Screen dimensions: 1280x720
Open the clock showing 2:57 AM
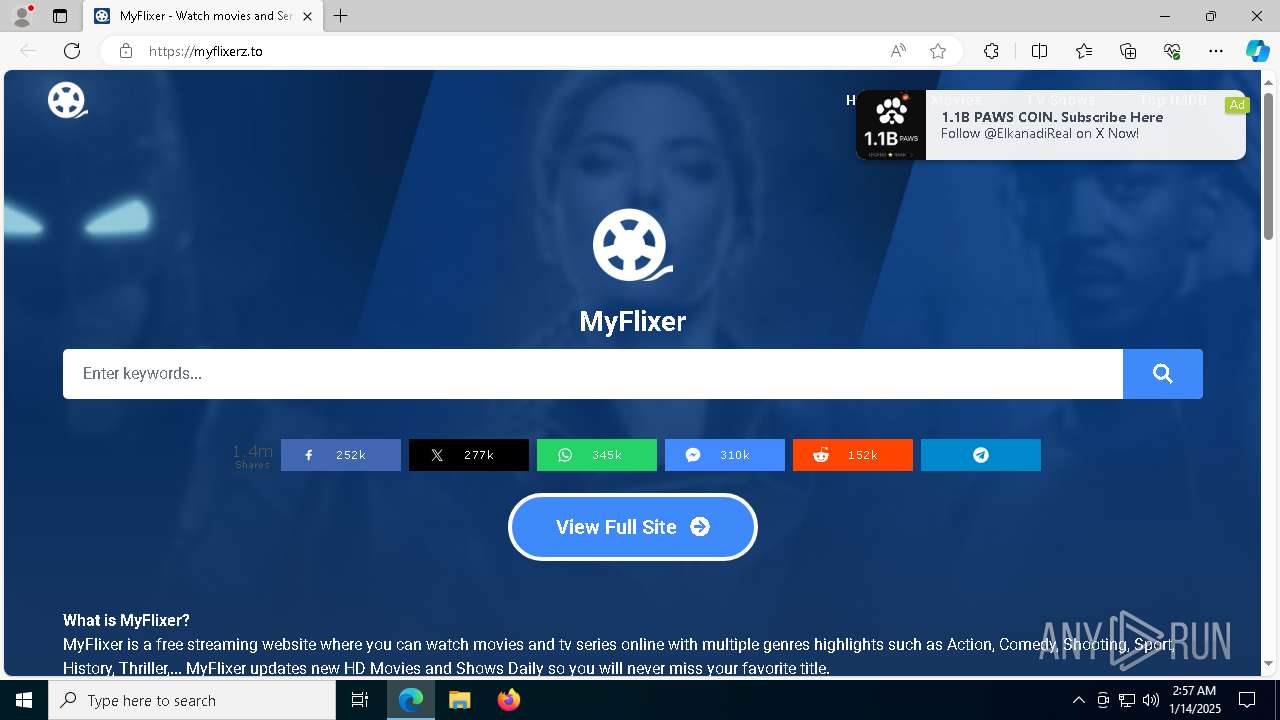[1196, 700]
